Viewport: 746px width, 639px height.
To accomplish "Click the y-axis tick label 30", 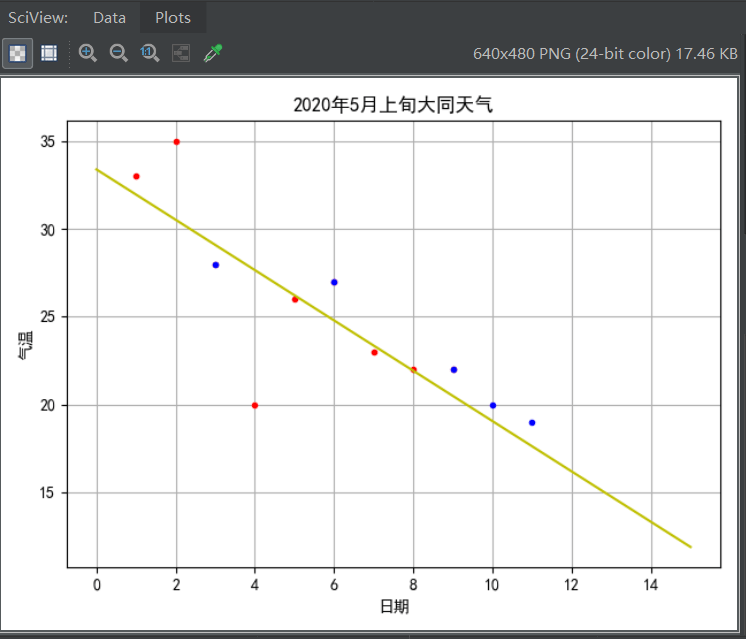I will [x=47, y=230].
